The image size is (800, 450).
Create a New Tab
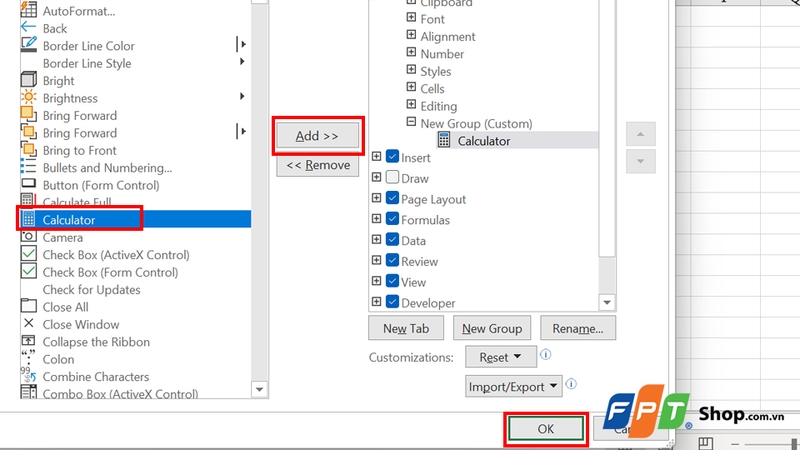click(406, 328)
